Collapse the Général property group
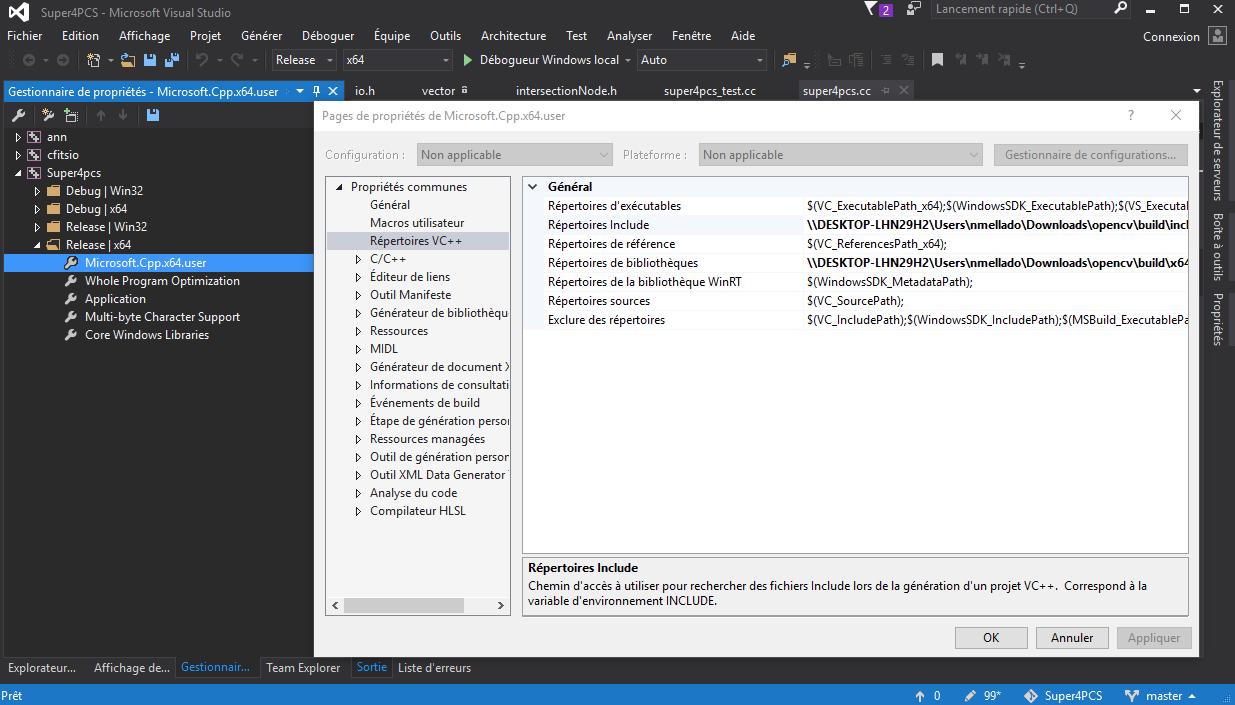This screenshot has height=705, width=1235. 533,186
